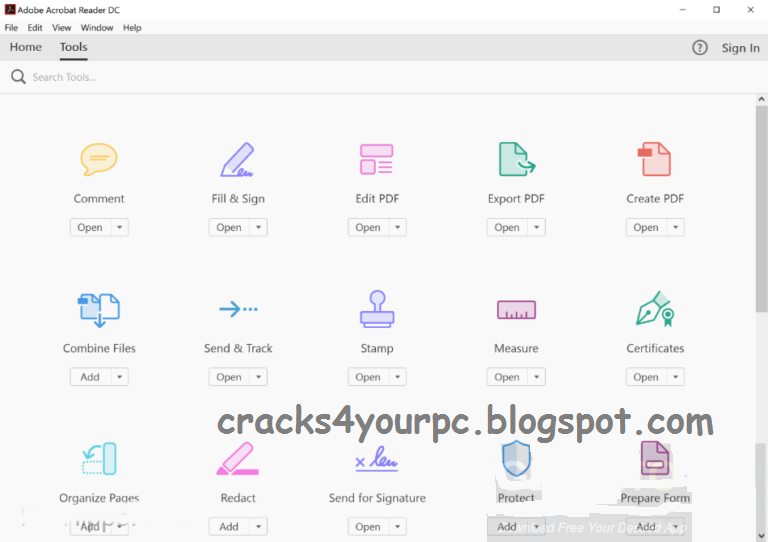768x542 pixels.
Task: Expand the Fill & Sign dropdown arrow
Action: (259, 227)
